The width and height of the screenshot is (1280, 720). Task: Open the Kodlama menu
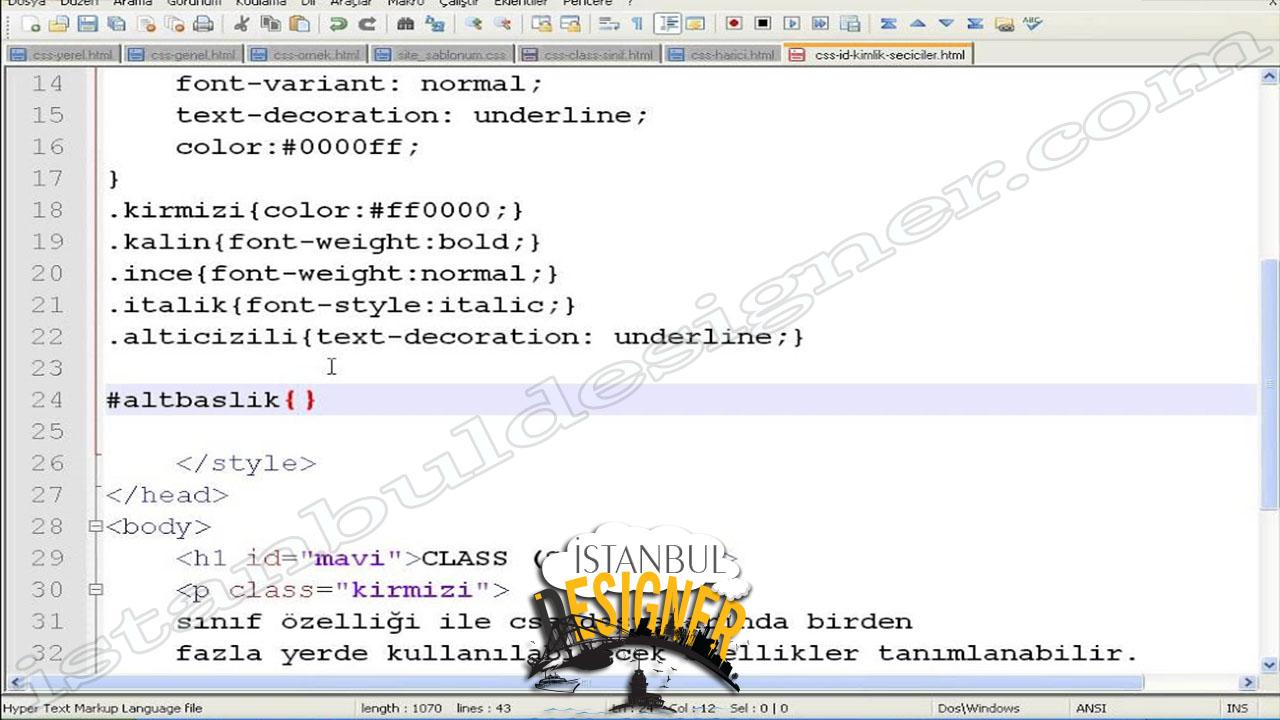tap(261, 4)
